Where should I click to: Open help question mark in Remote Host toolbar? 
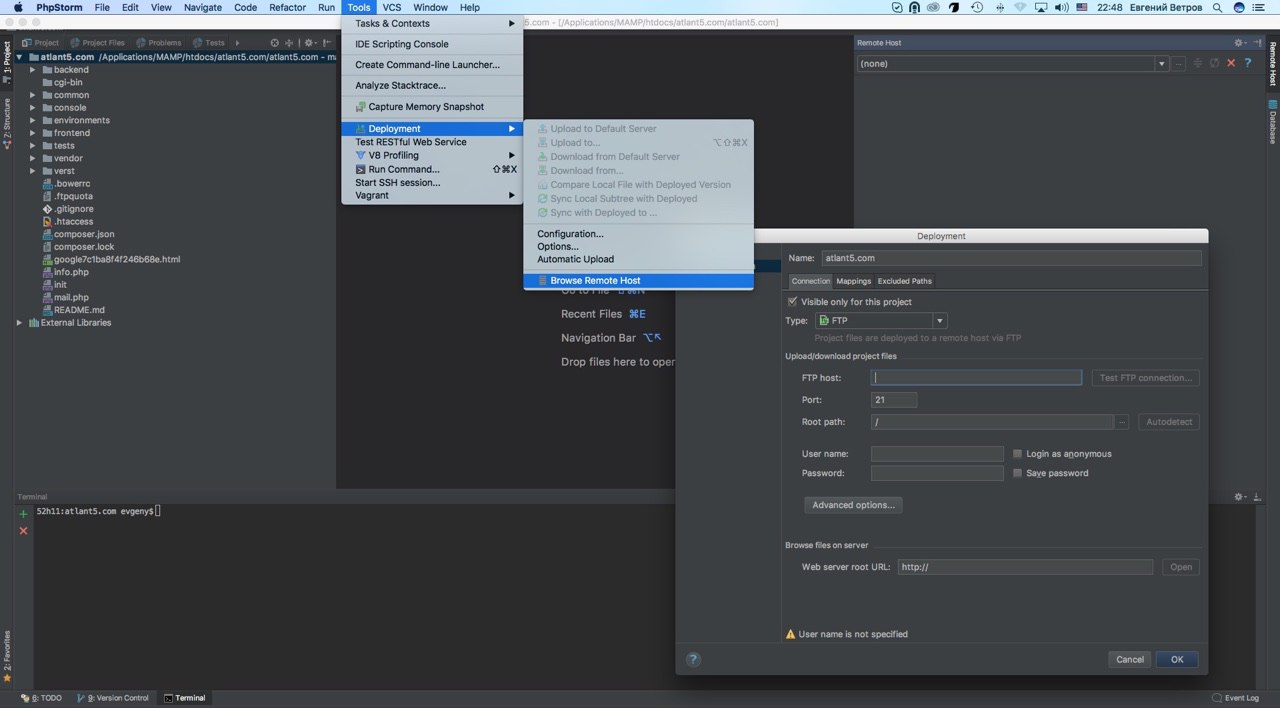pos(1247,63)
